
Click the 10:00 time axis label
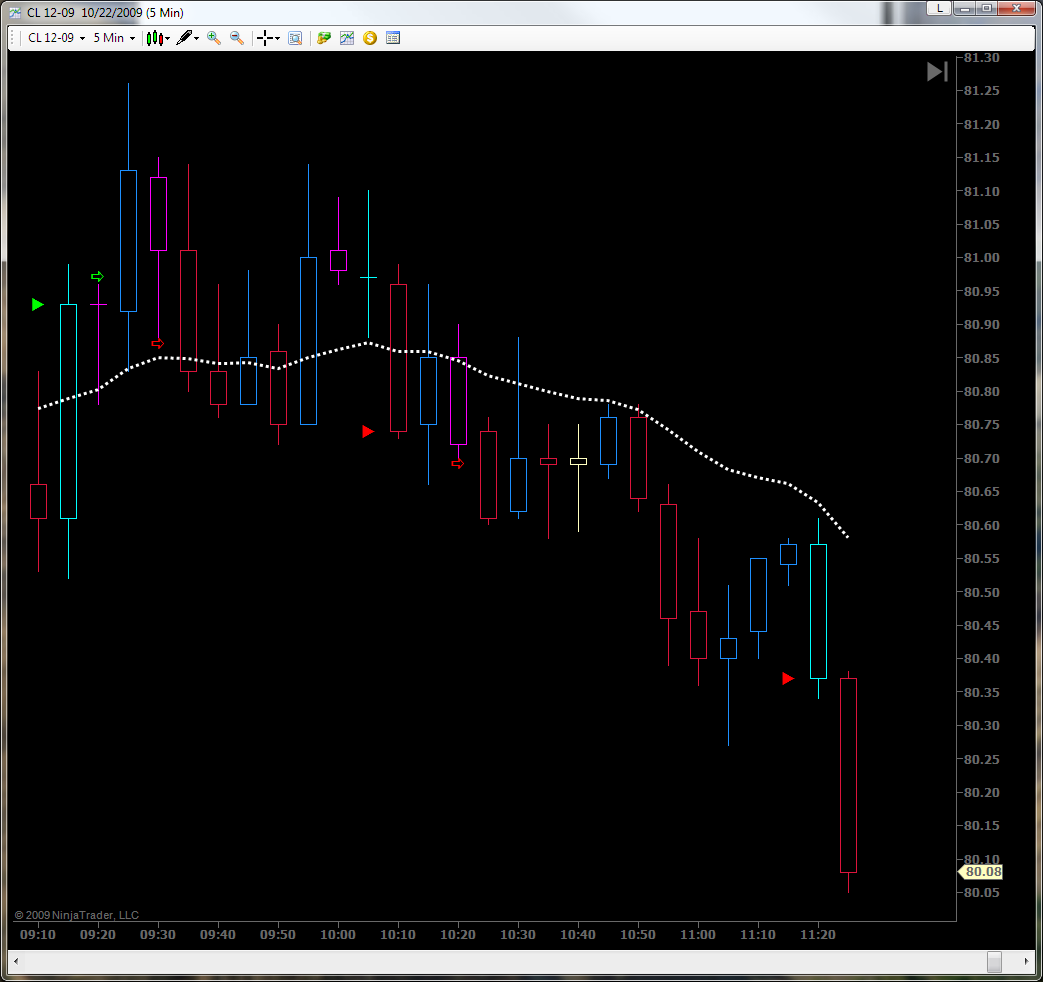tap(338, 935)
